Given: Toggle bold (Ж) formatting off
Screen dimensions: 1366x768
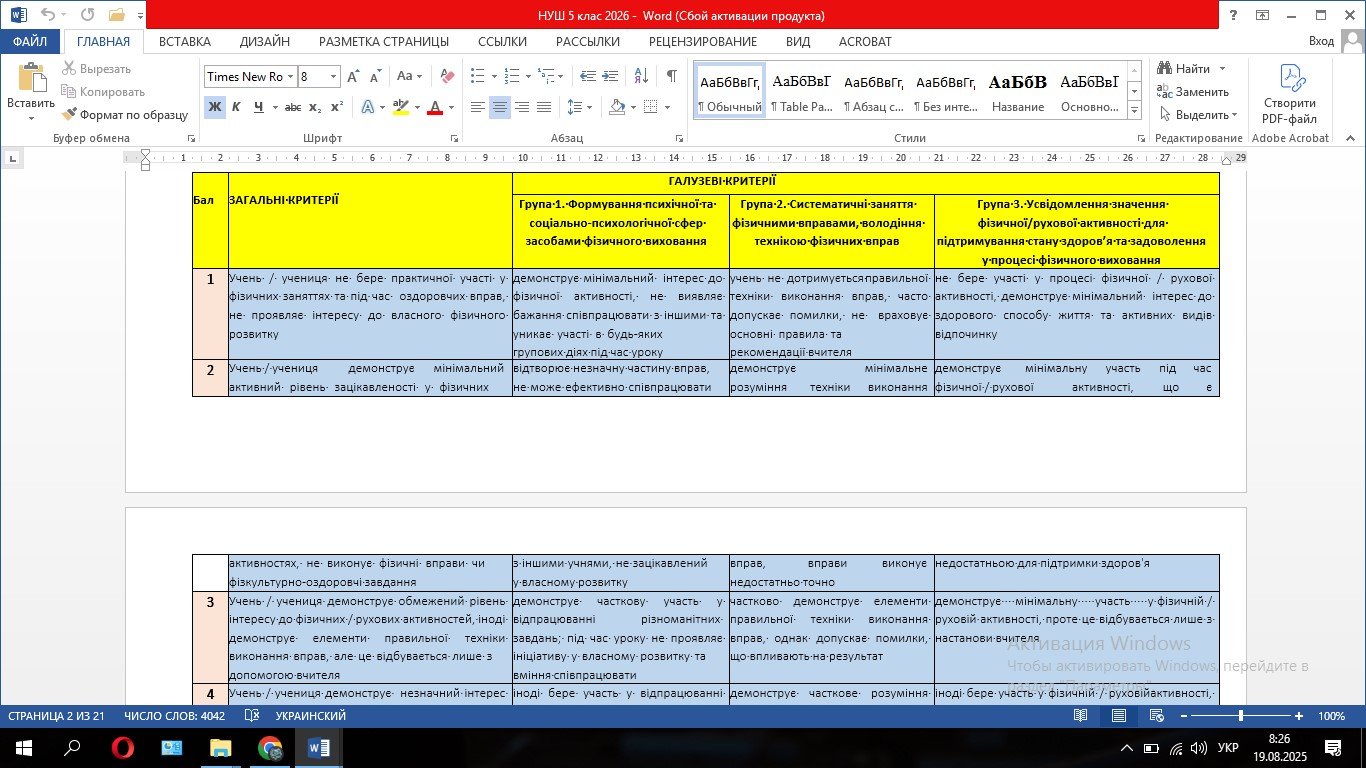Looking at the screenshot, I should point(214,107).
